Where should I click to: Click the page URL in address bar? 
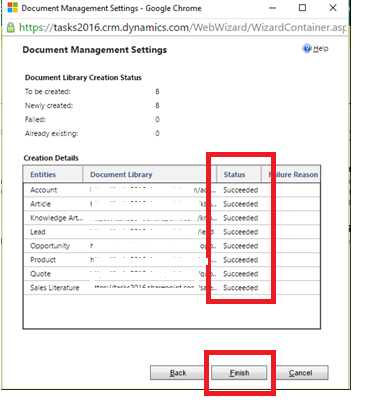[182, 27]
